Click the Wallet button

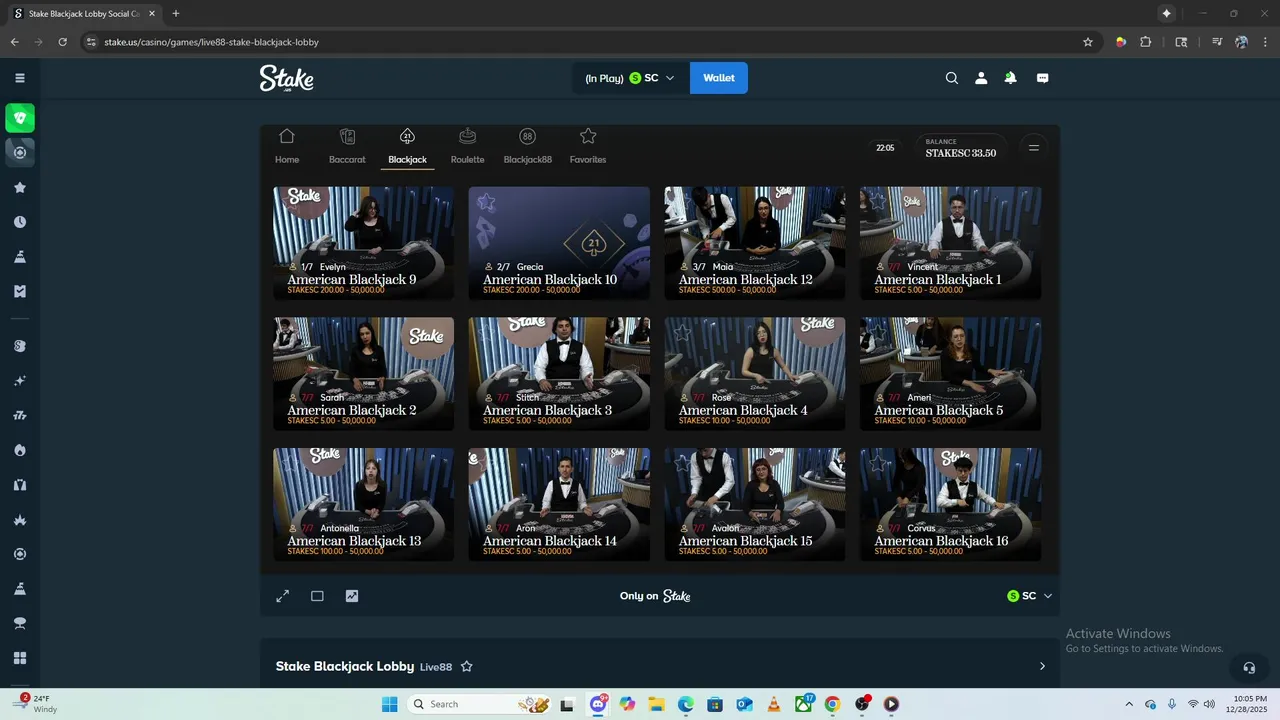(x=719, y=78)
